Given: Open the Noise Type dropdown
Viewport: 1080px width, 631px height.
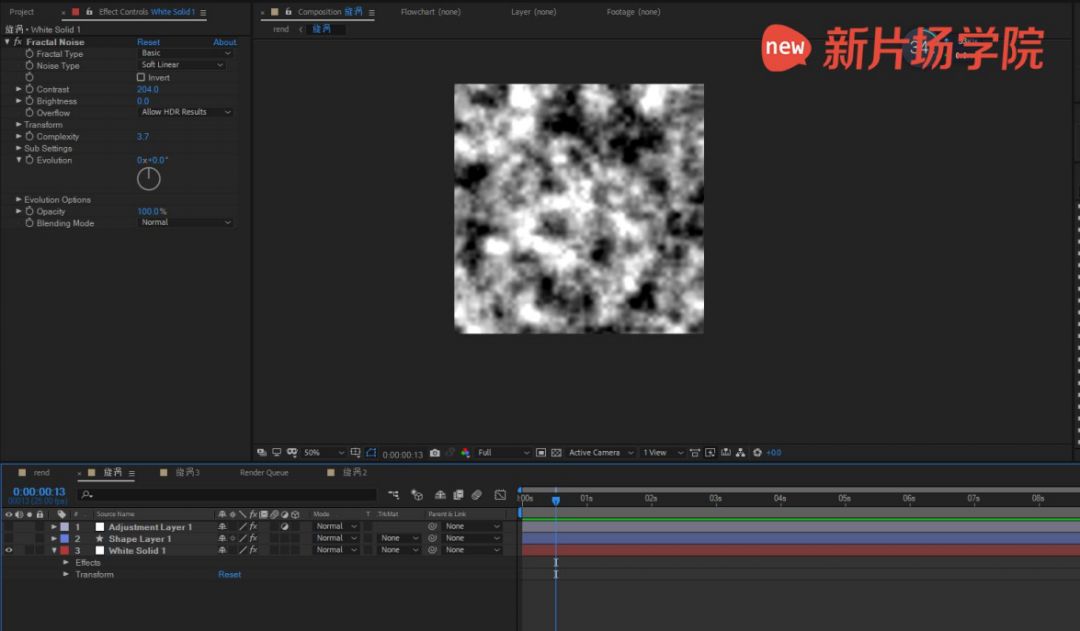Looking at the screenshot, I should tap(182, 65).
